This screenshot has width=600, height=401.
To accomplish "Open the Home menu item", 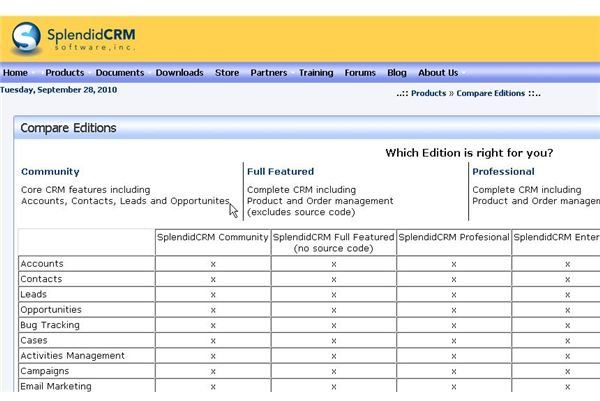I will [15, 73].
